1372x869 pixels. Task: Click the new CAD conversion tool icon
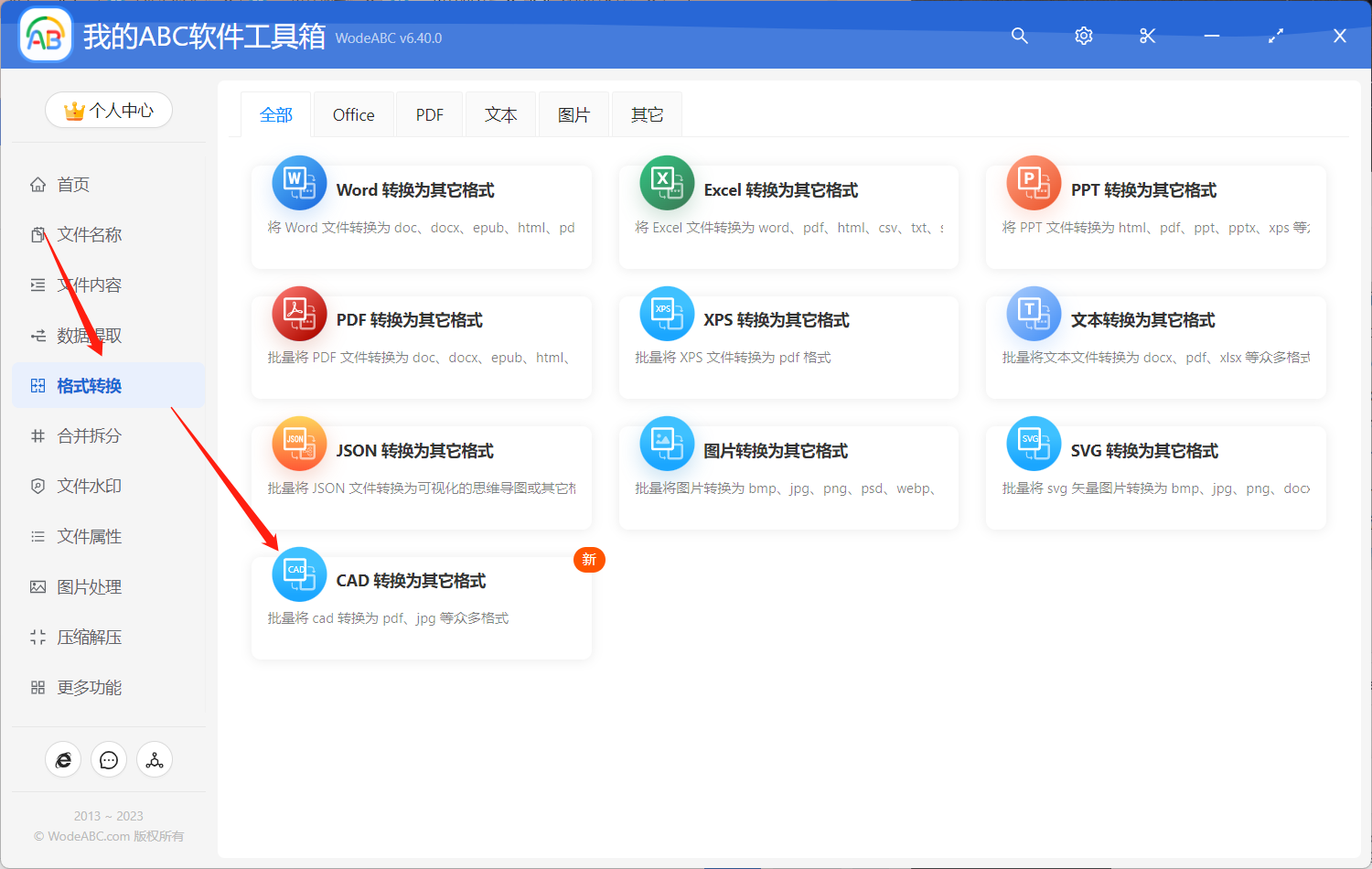[299, 574]
